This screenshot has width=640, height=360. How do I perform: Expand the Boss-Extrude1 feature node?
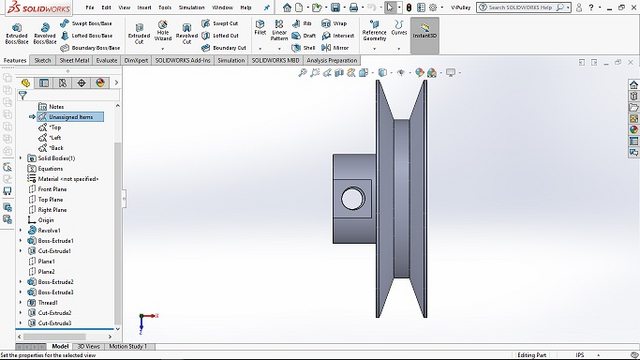(20, 240)
